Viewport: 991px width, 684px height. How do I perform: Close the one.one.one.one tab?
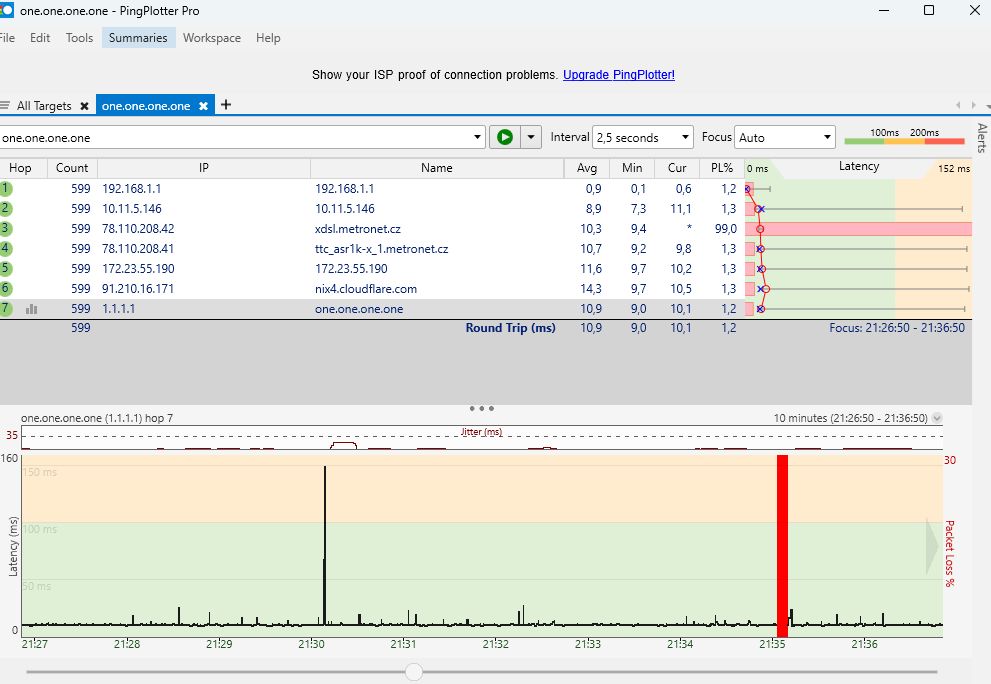[x=203, y=106]
